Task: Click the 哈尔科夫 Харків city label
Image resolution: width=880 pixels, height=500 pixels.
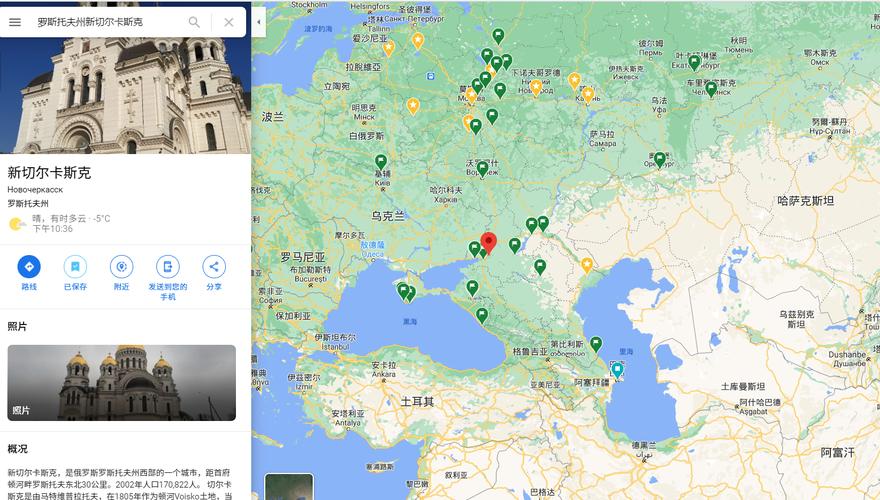Action: [446, 194]
